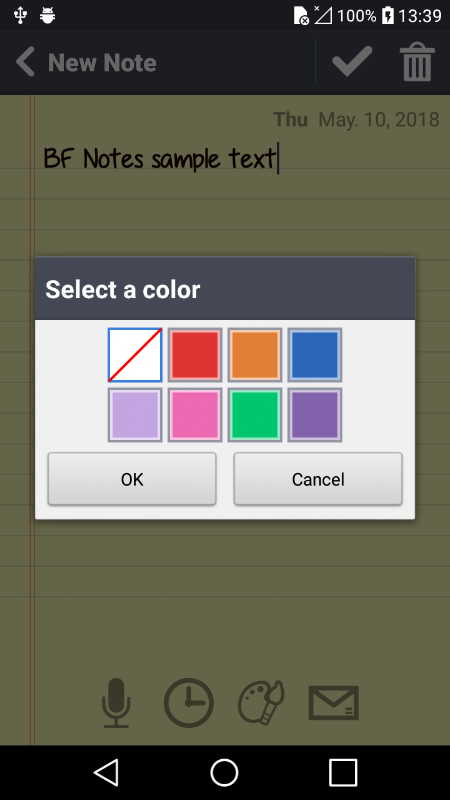Choose the dark purple color swatch

(x=315, y=415)
